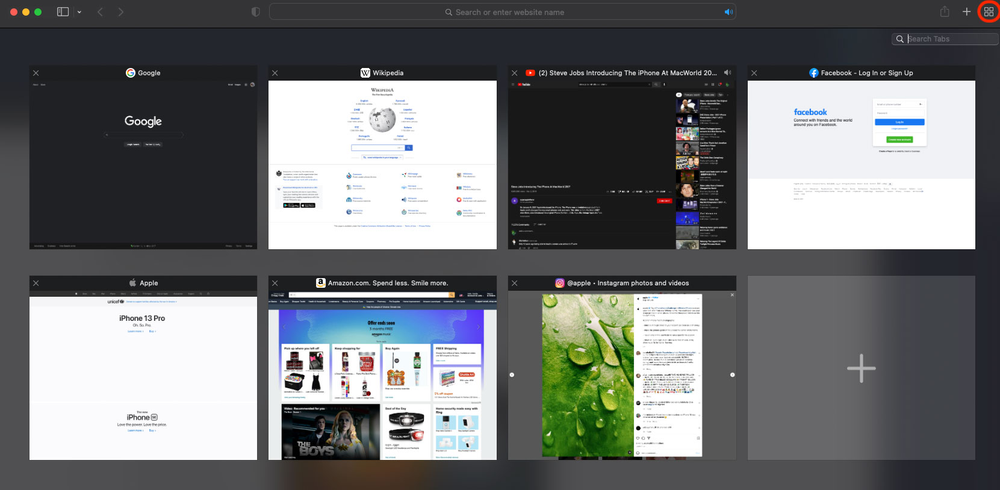Mute the YouTube tab speaker icon
This screenshot has height=490, width=1000.
pyautogui.click(x=727, y=73)
